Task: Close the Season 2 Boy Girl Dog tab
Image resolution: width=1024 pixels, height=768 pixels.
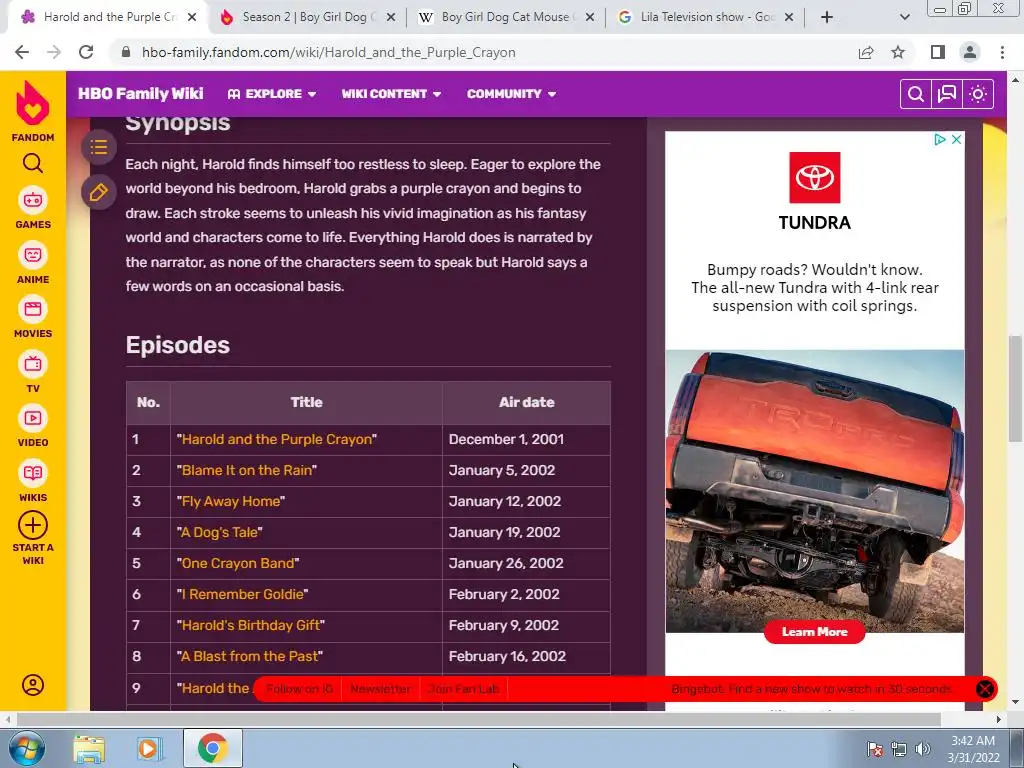Action: pos(391,18)
